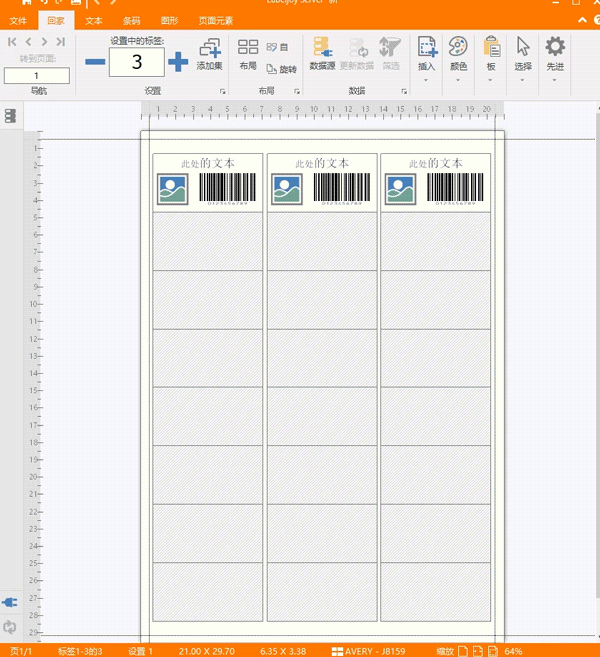600x657 pixels.
Task: Increase label count with plus button
Action: point(178,62)
